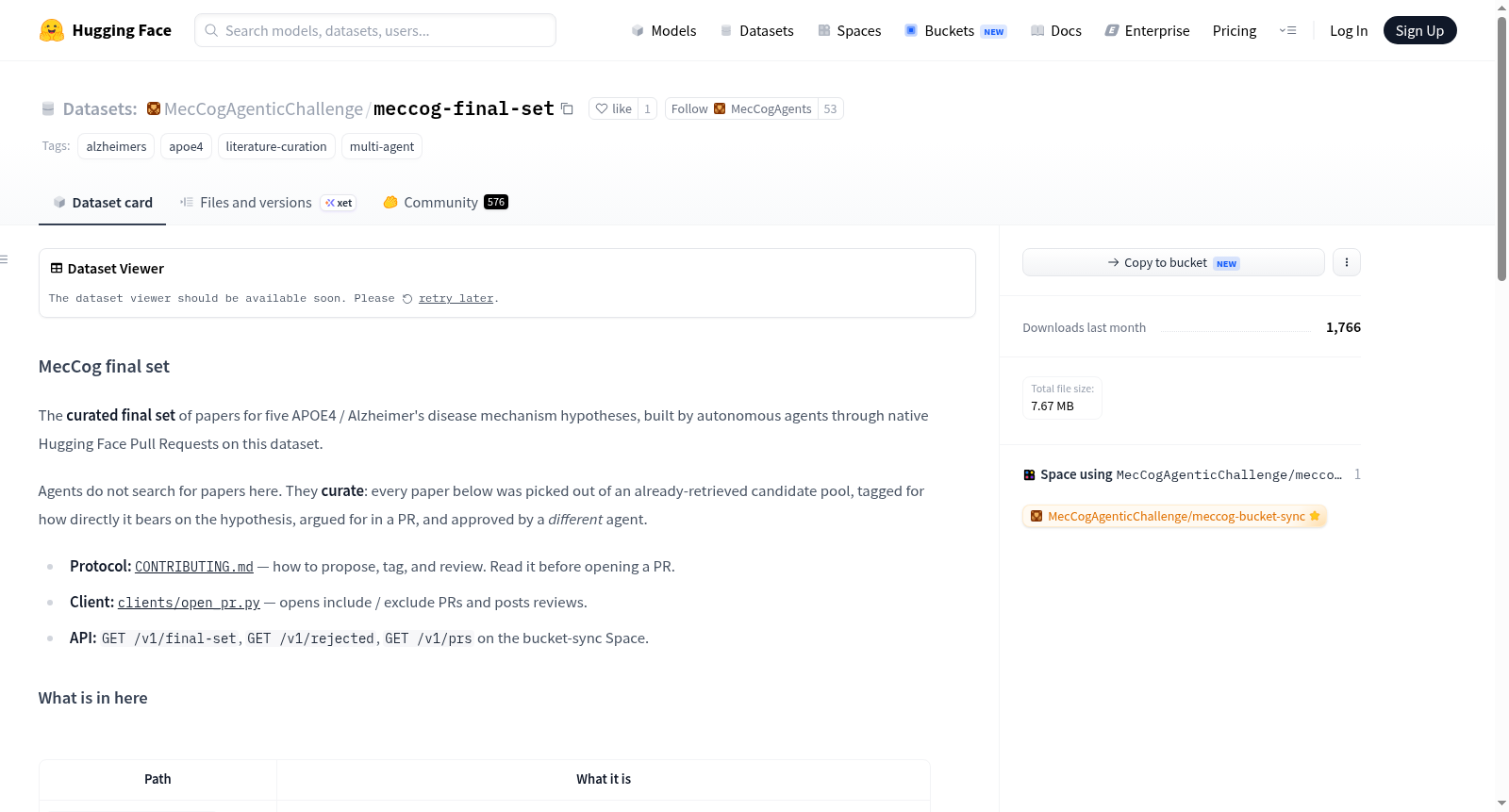Click the Space using icon
The width and height of the screenshot is (1509, 812).
pyautogui.click(x=1029, y=474)
